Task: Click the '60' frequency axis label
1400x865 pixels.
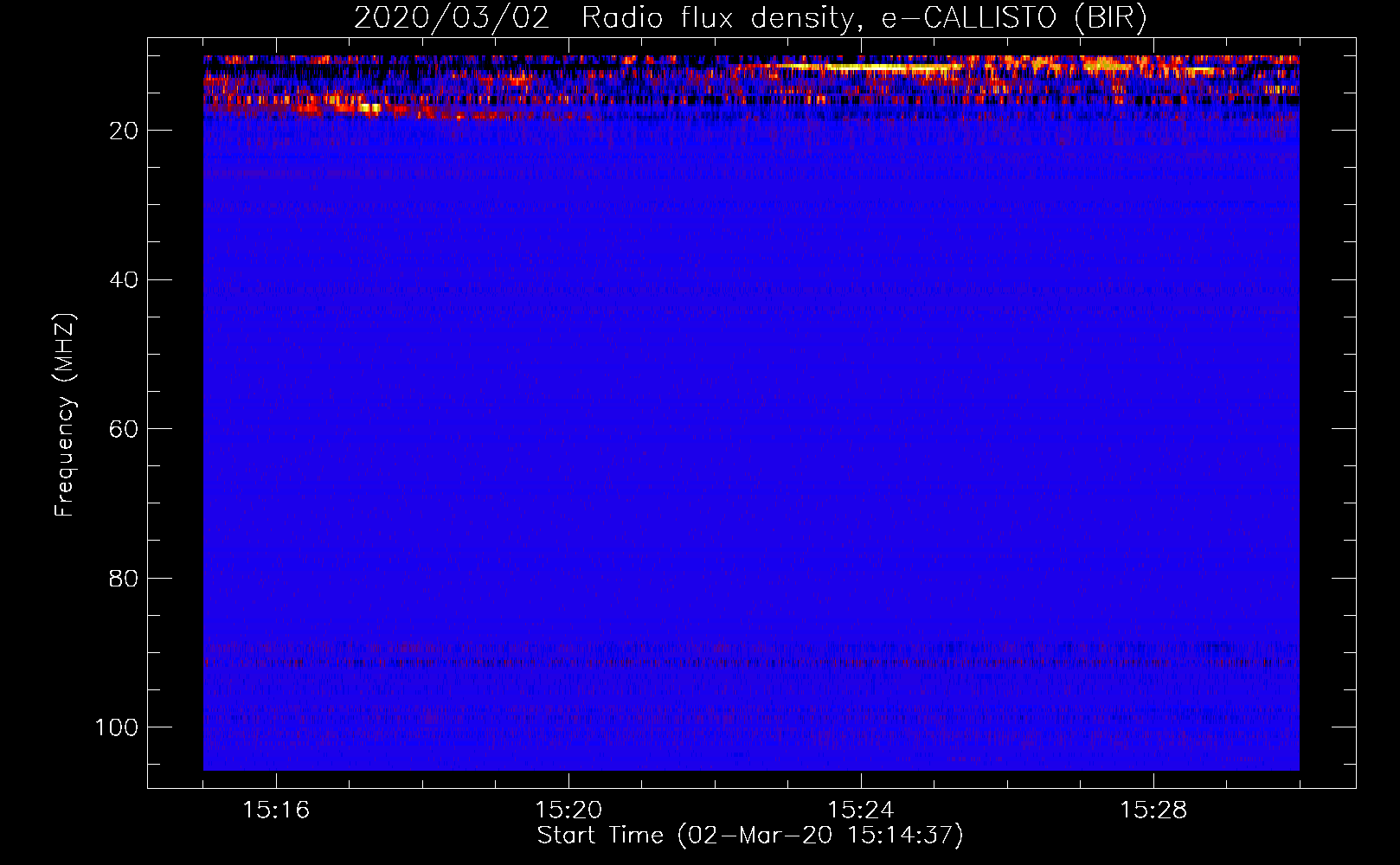Action: (x=124, y=429)
